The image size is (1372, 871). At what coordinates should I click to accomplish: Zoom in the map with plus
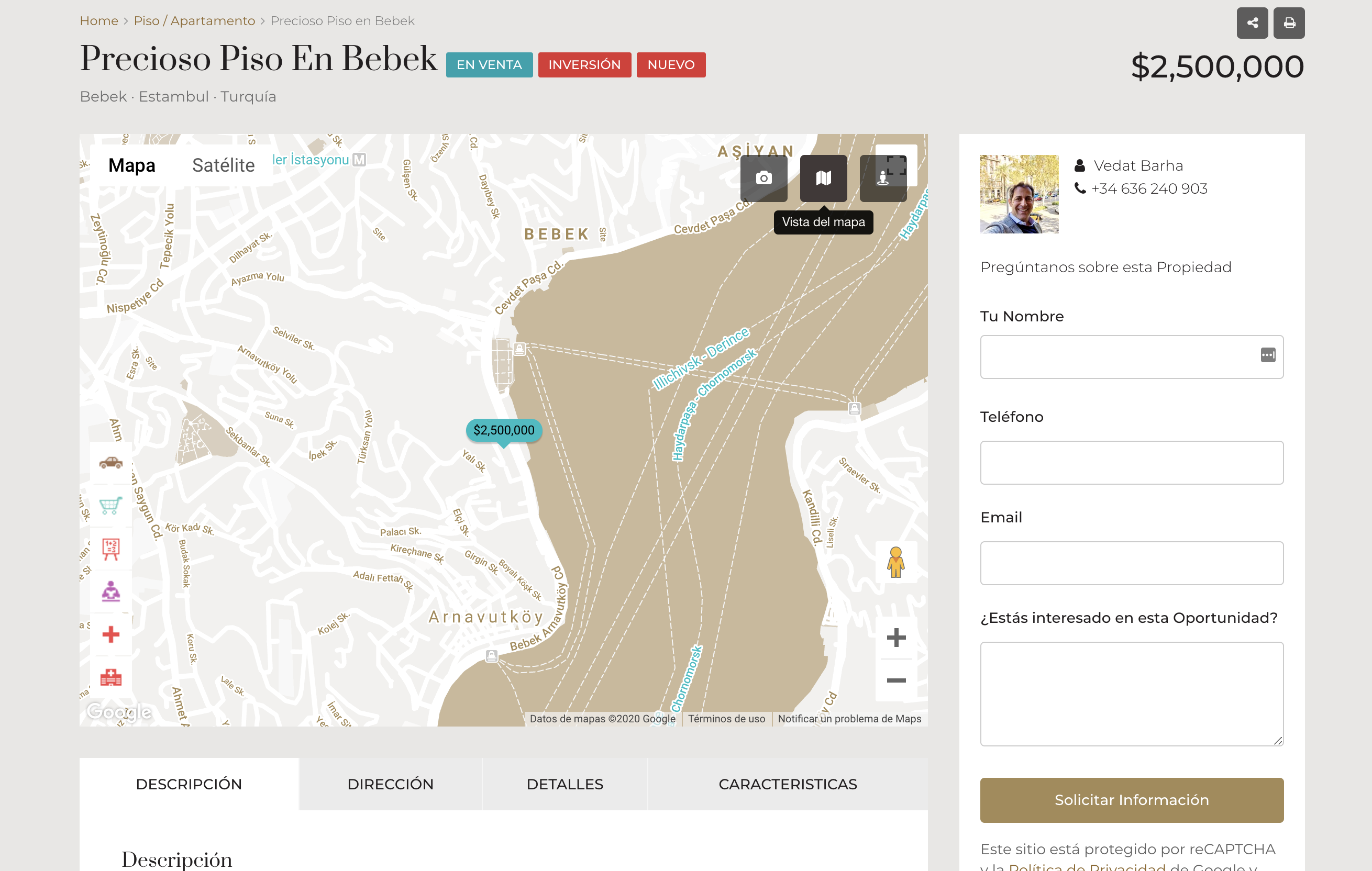pos(895,638)
